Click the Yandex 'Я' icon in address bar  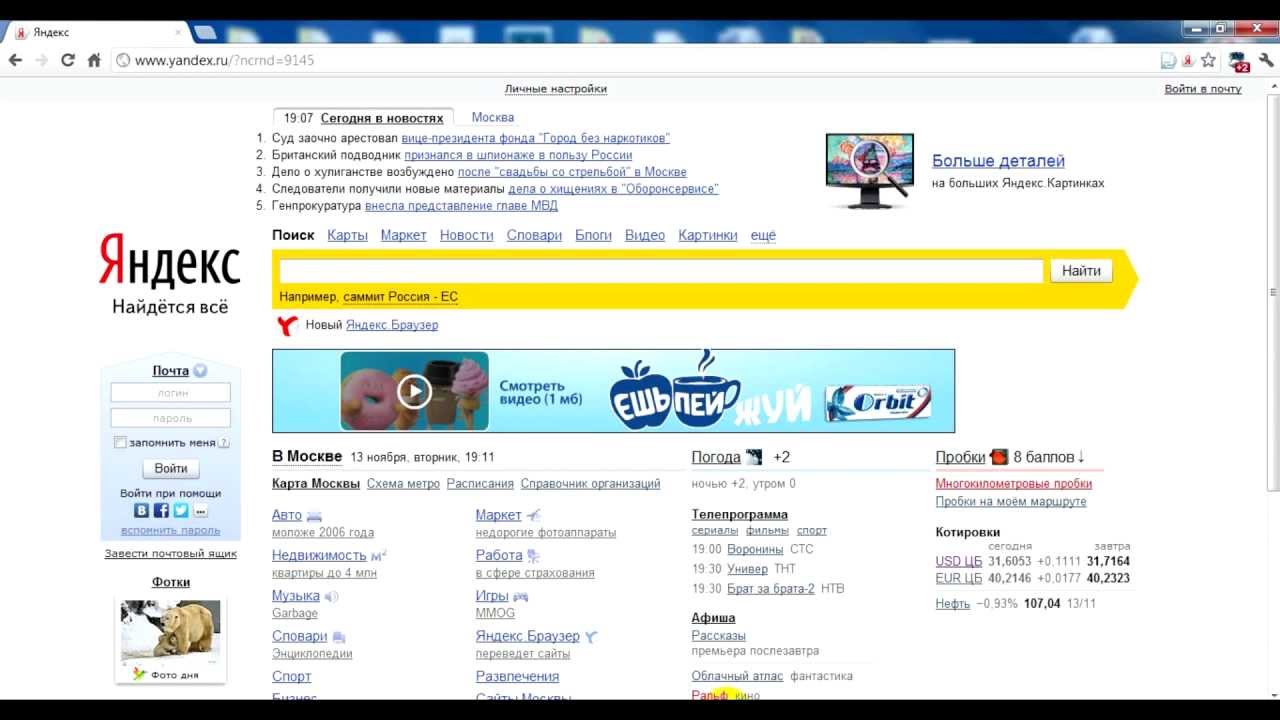tap(1188, 60)
